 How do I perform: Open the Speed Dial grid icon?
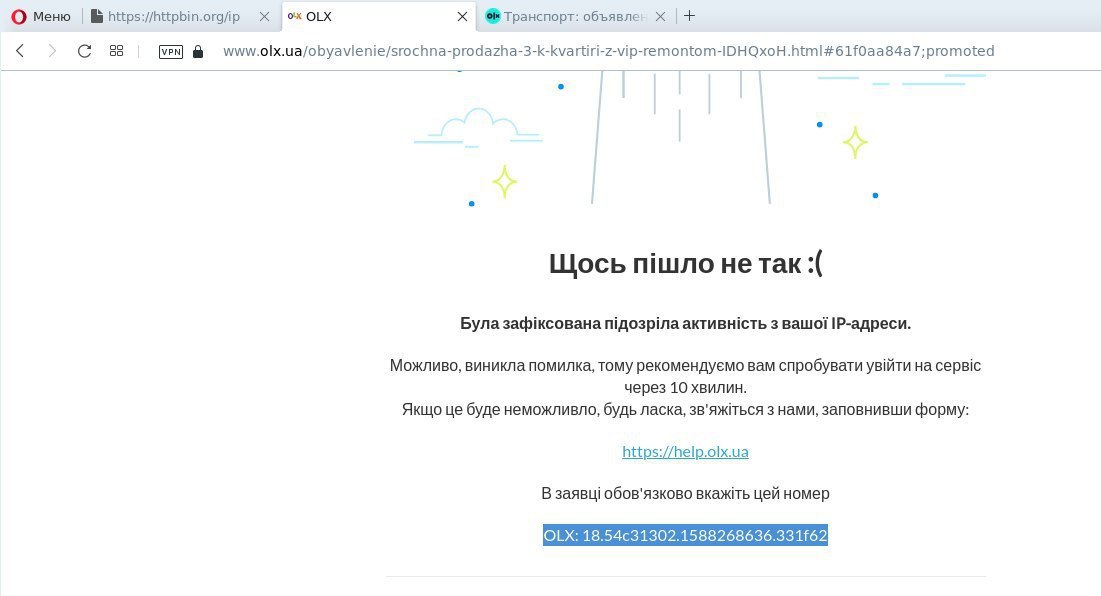(x=117, y=51)
